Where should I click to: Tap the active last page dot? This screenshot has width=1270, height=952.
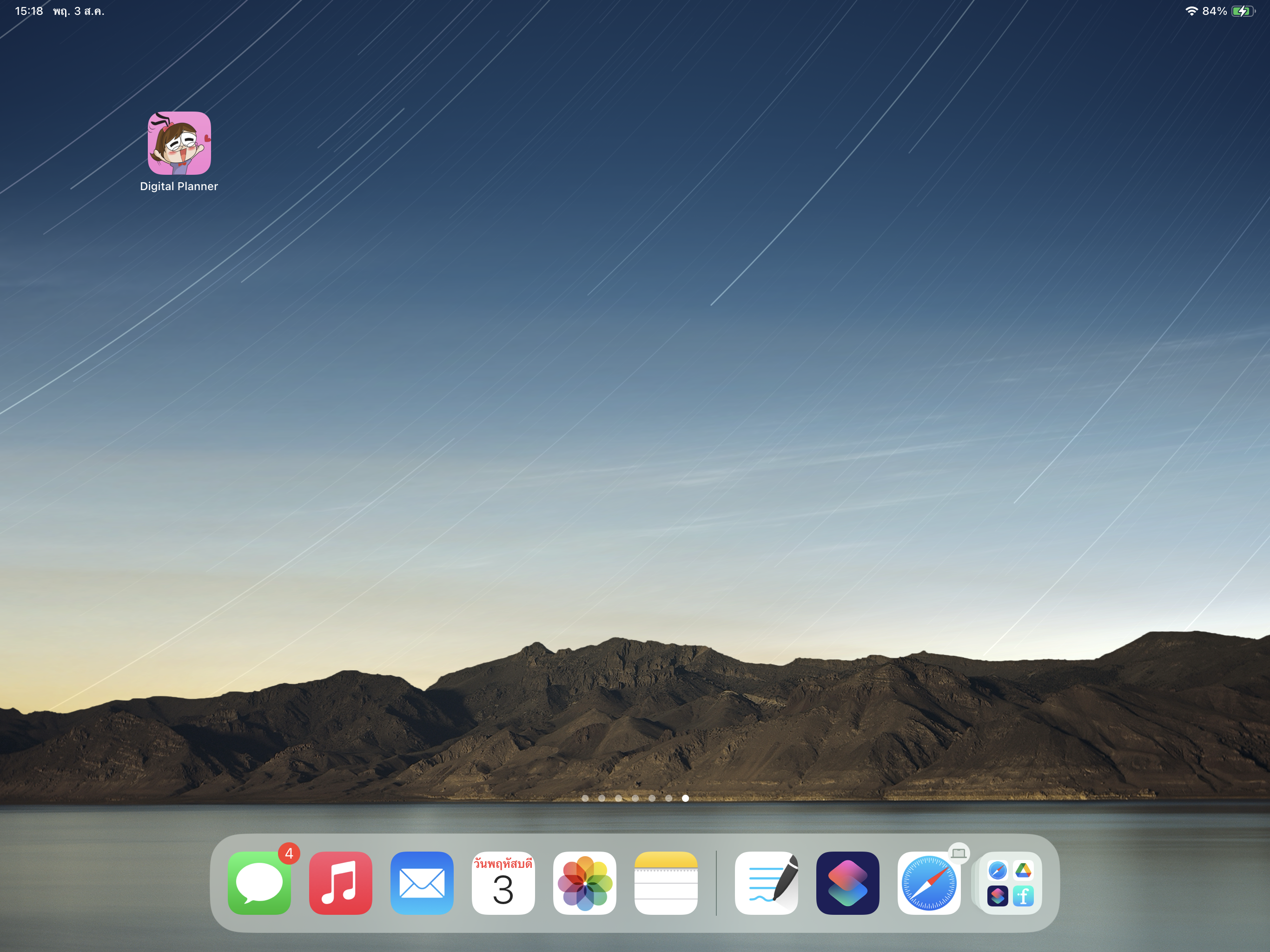(x=685, y=798)
